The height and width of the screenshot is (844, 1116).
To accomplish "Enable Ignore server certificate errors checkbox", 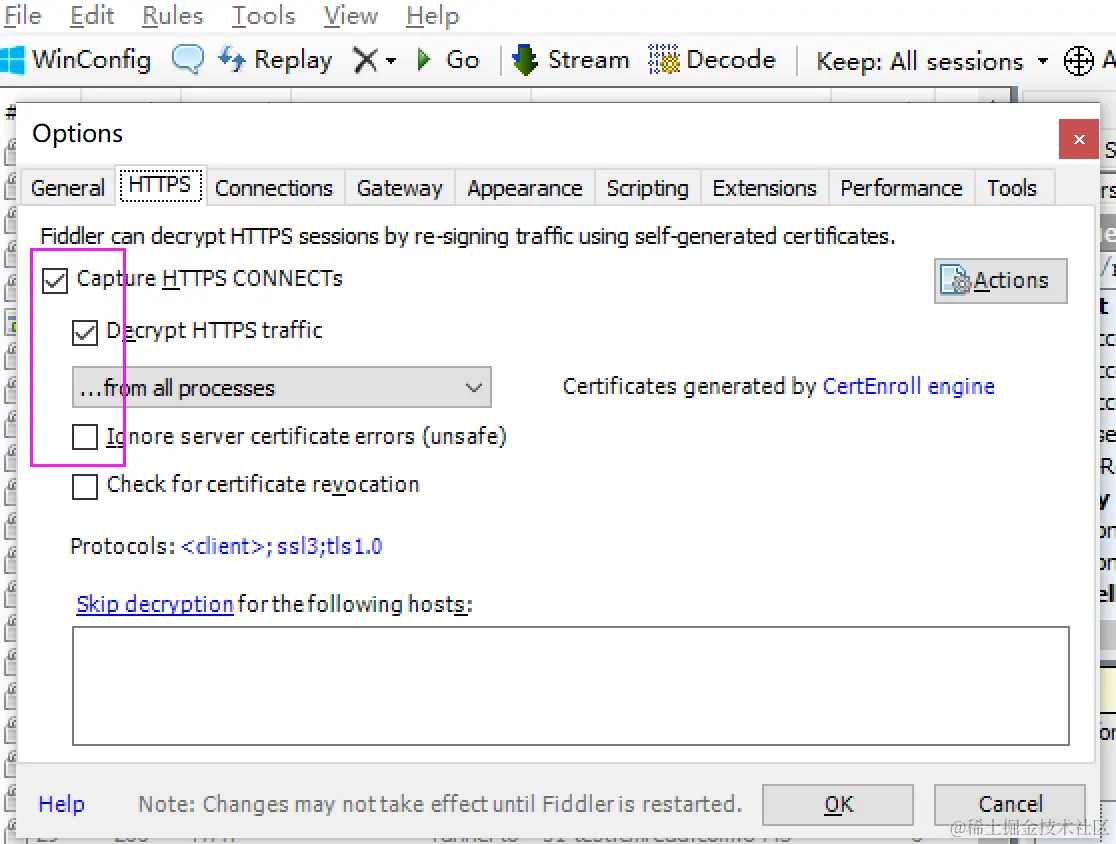I will 85,437.
